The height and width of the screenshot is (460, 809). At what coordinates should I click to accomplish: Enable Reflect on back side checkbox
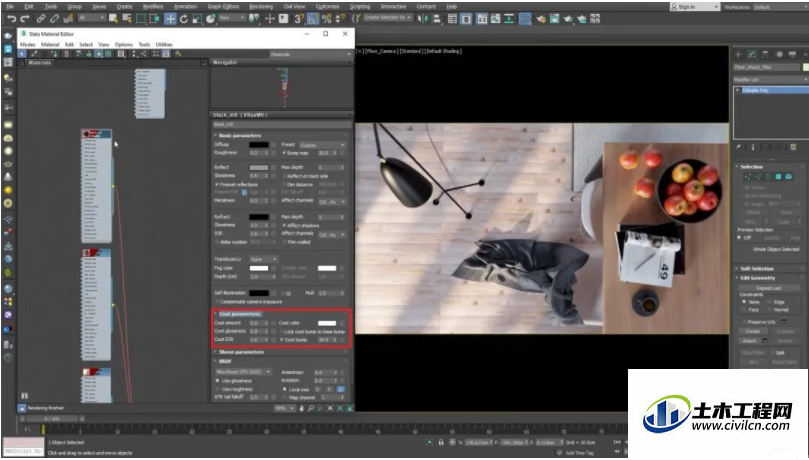pos(284,176)
